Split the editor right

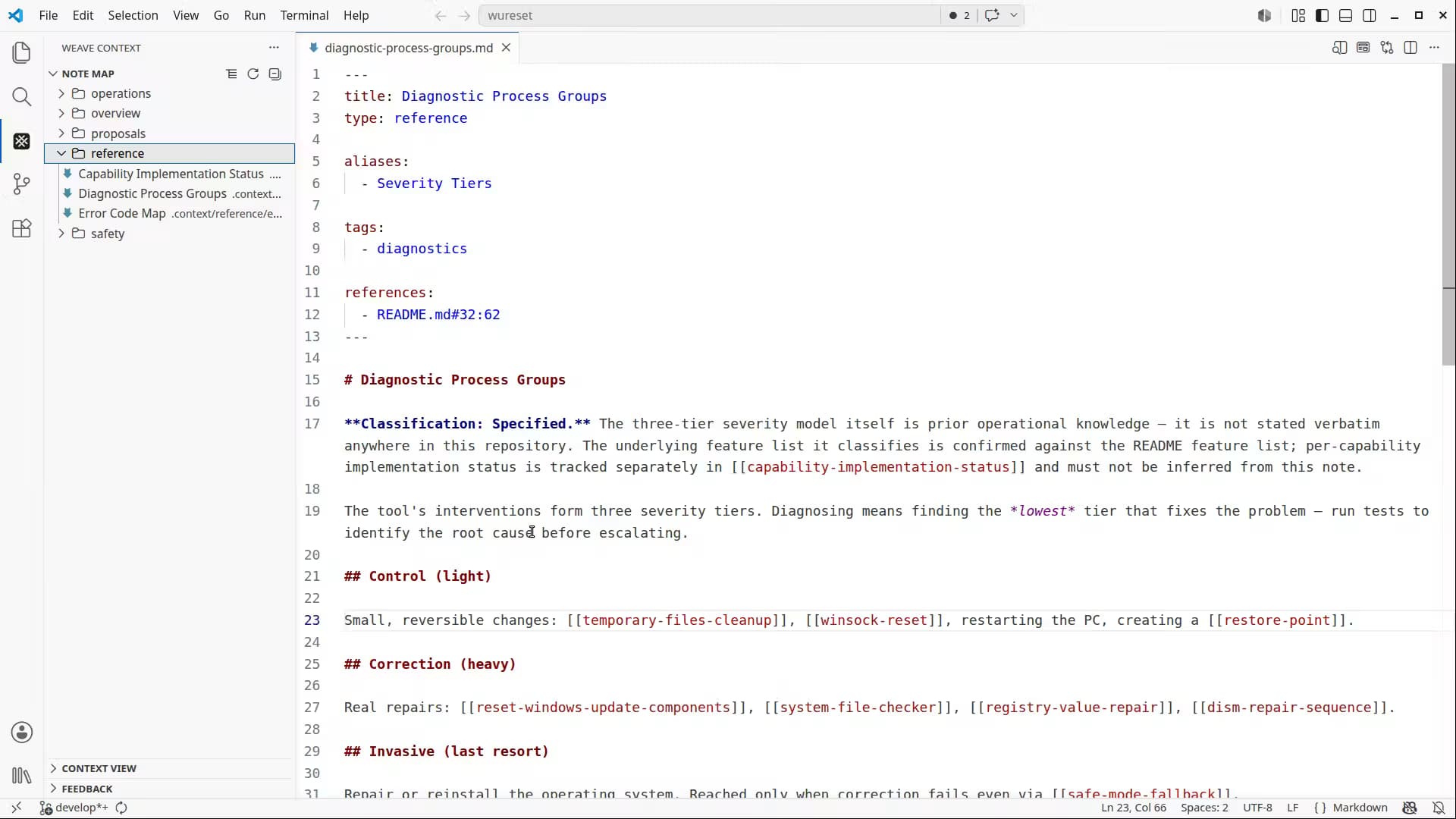(1410, 48)
